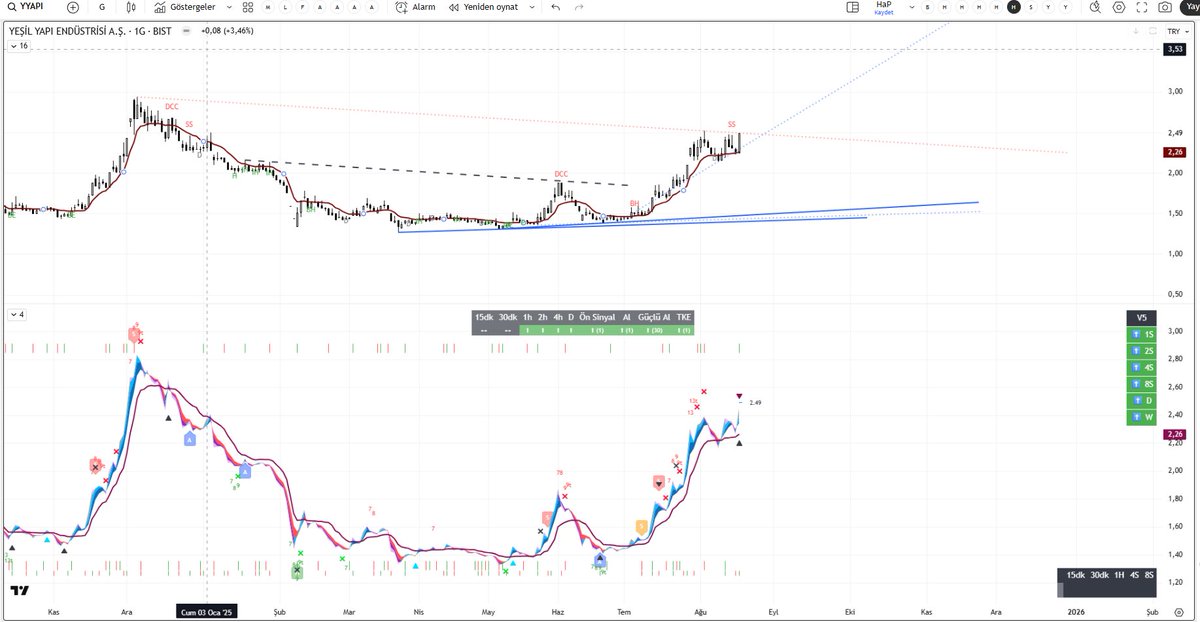Click the upper pane 2,26 price label

1174,152
